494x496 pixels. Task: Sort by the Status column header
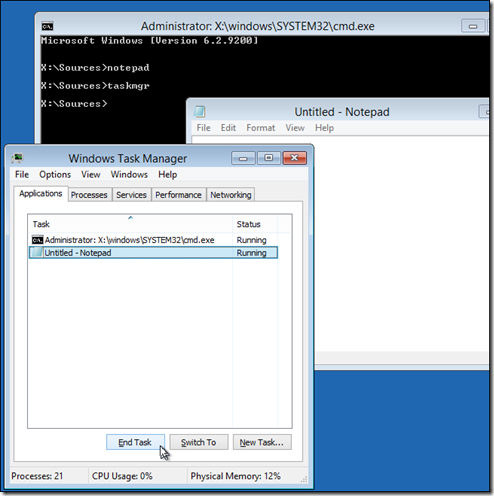255,224
